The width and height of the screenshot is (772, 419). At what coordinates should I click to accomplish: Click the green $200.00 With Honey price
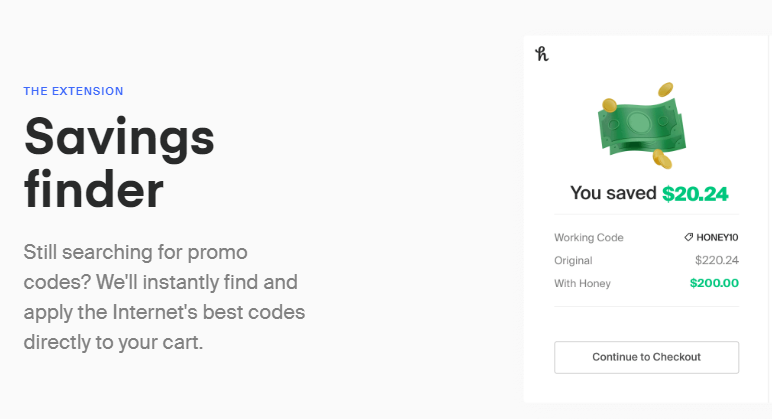(x=714, y=283)
